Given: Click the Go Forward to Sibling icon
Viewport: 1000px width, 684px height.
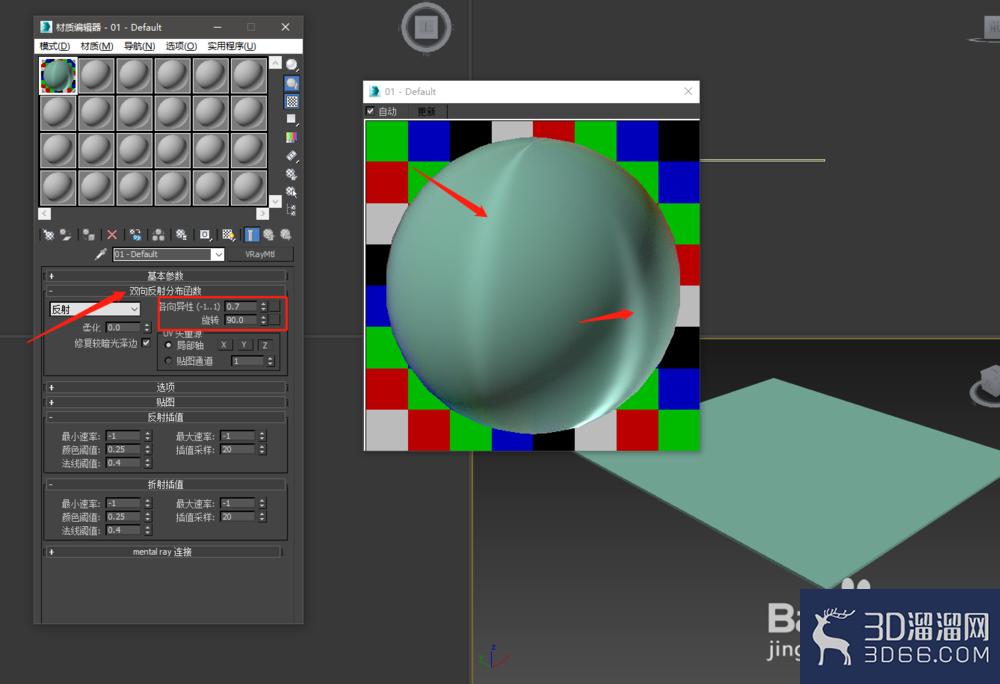Looking at the screenshot, I should [286, 235].
